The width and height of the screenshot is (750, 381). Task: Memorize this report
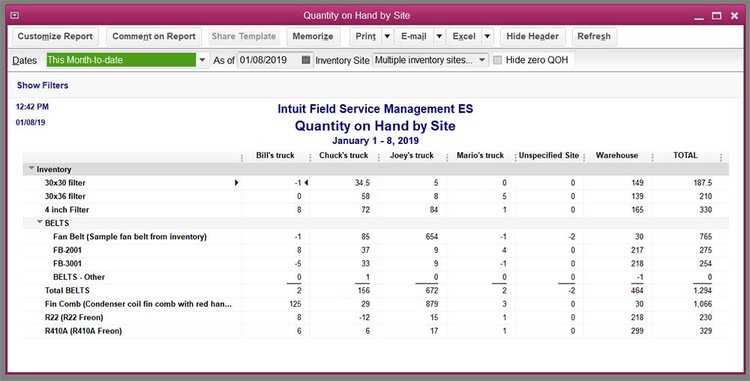point(313,36)
